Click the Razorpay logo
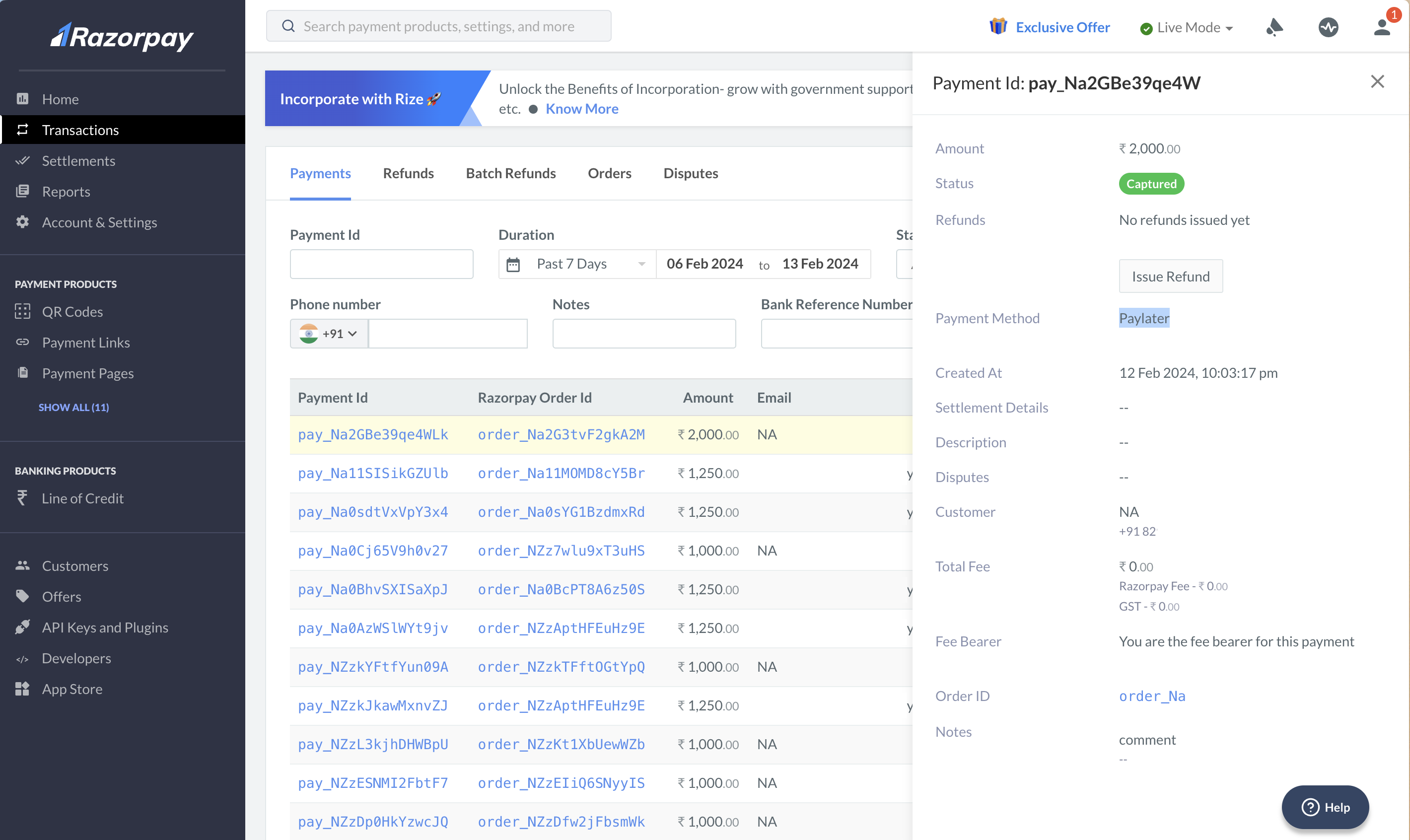 pos(122,36)
